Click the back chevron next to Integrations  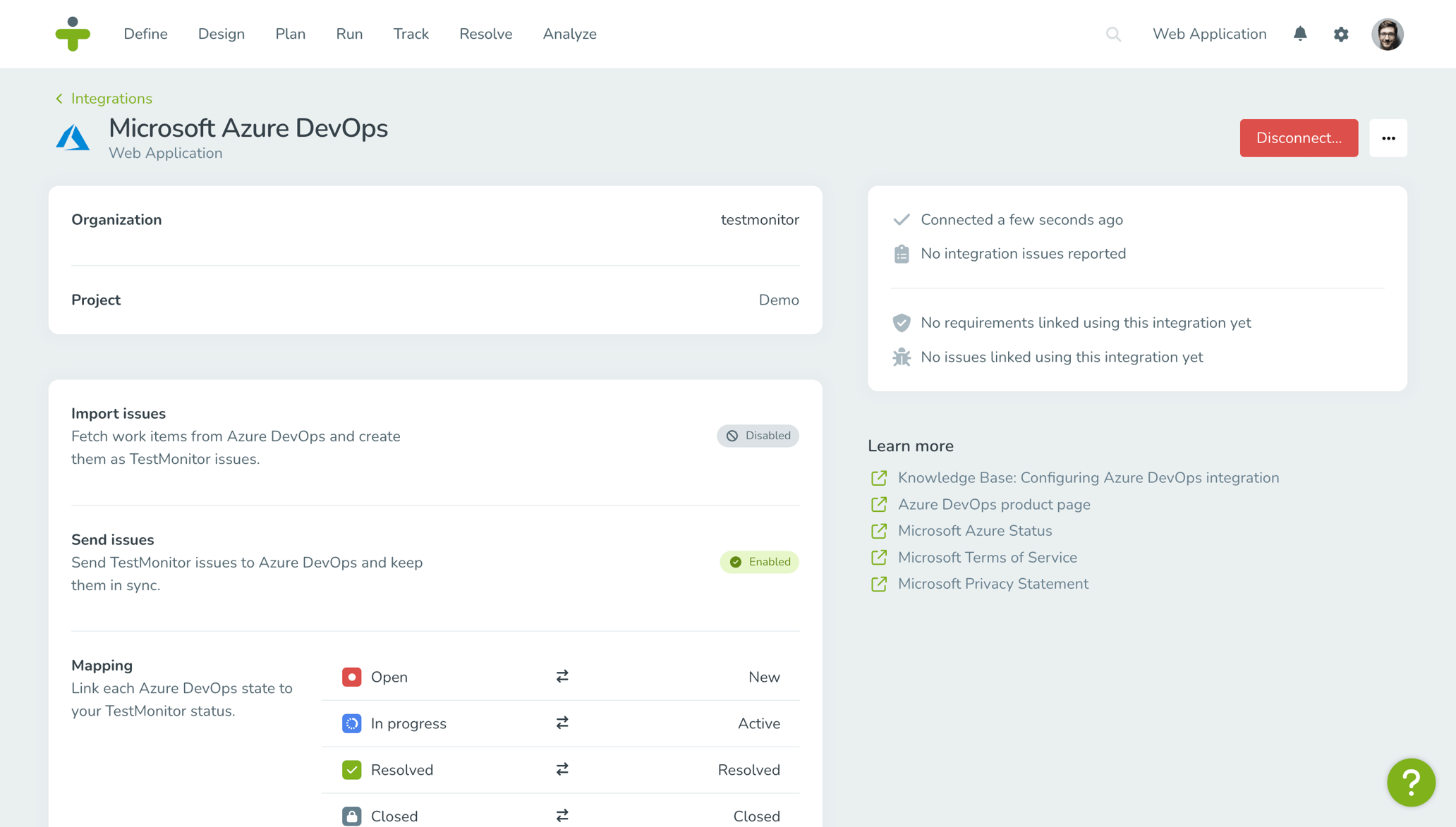point(59,98)
